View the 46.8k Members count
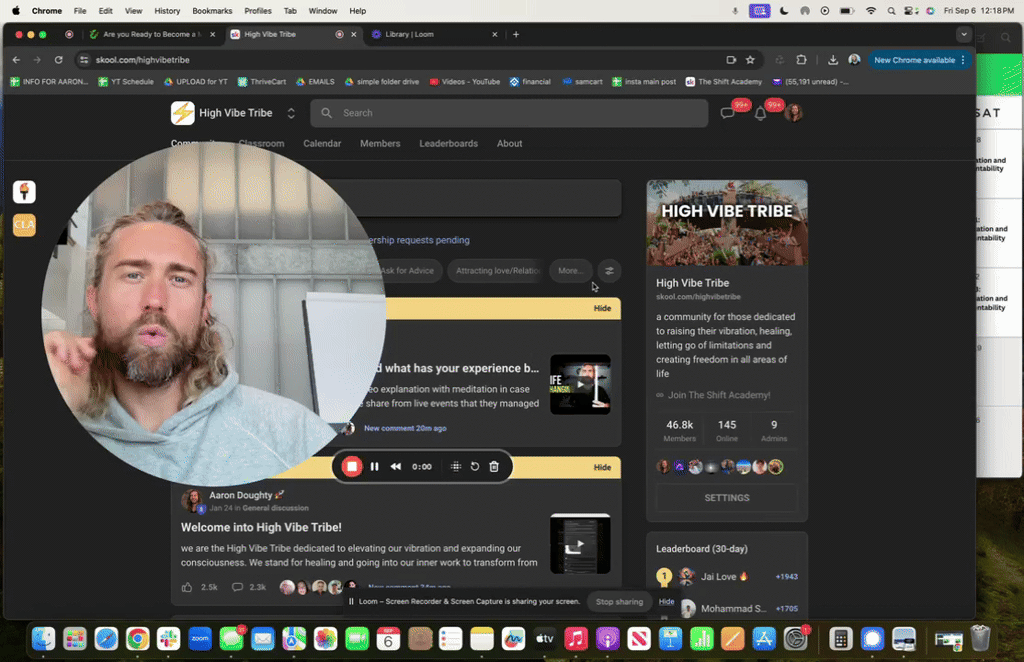The width and height of the screenshot is (1024, 662). 680,430
